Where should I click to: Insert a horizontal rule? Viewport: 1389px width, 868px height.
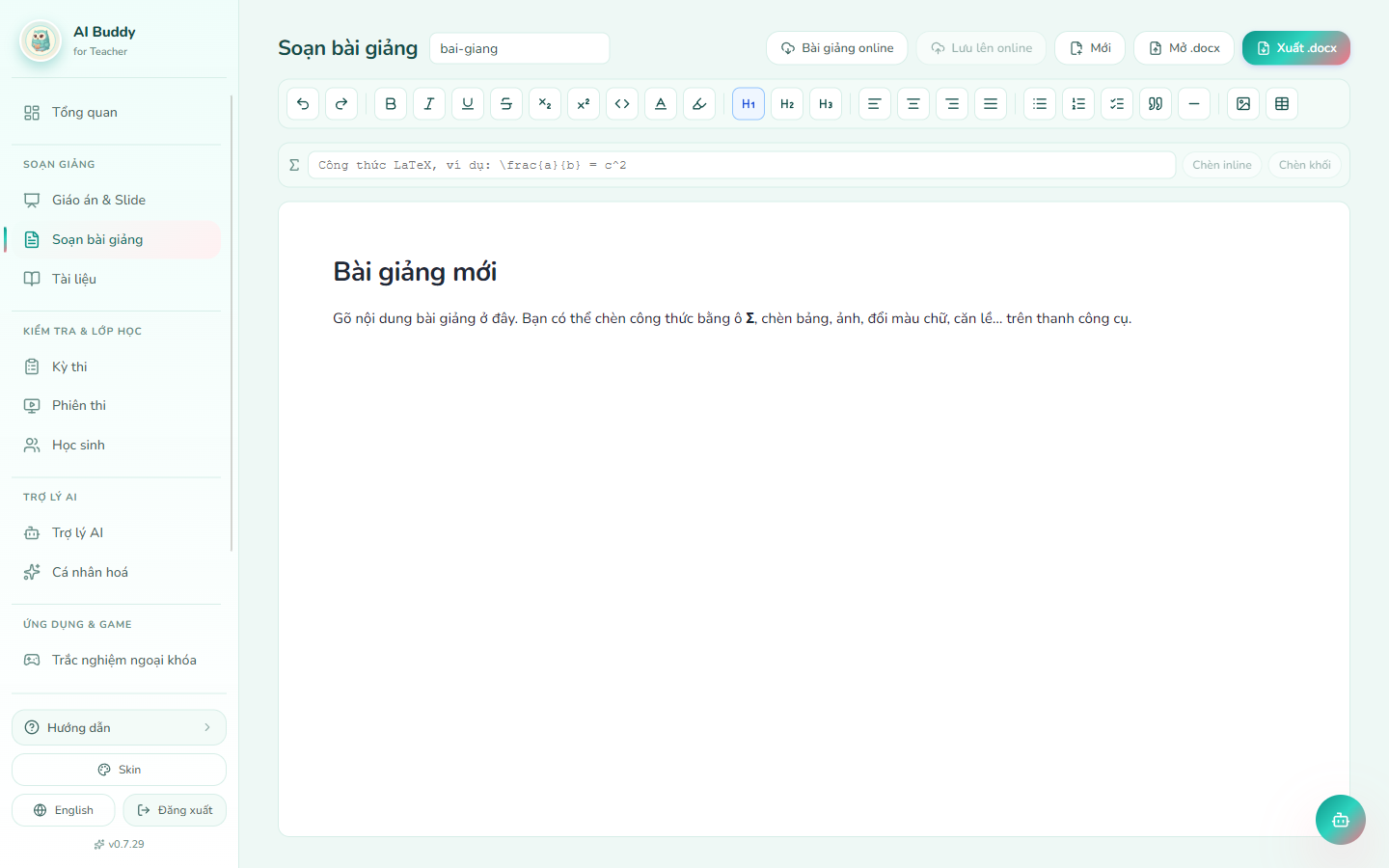click(1194, 104)
